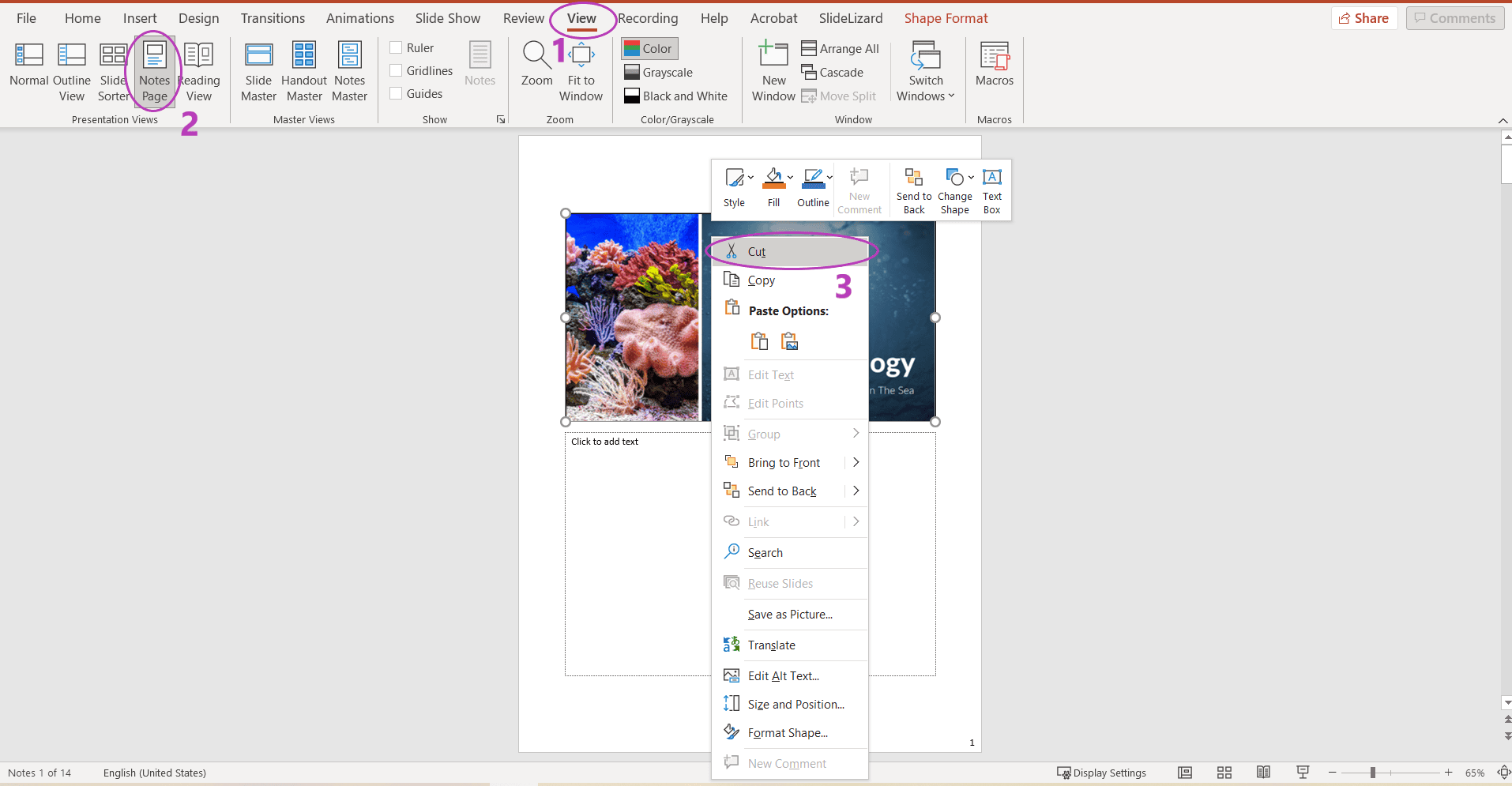This screenshot has height=786, width=1512.
Task: Click Arrange All windows
Action: [841, 48]
